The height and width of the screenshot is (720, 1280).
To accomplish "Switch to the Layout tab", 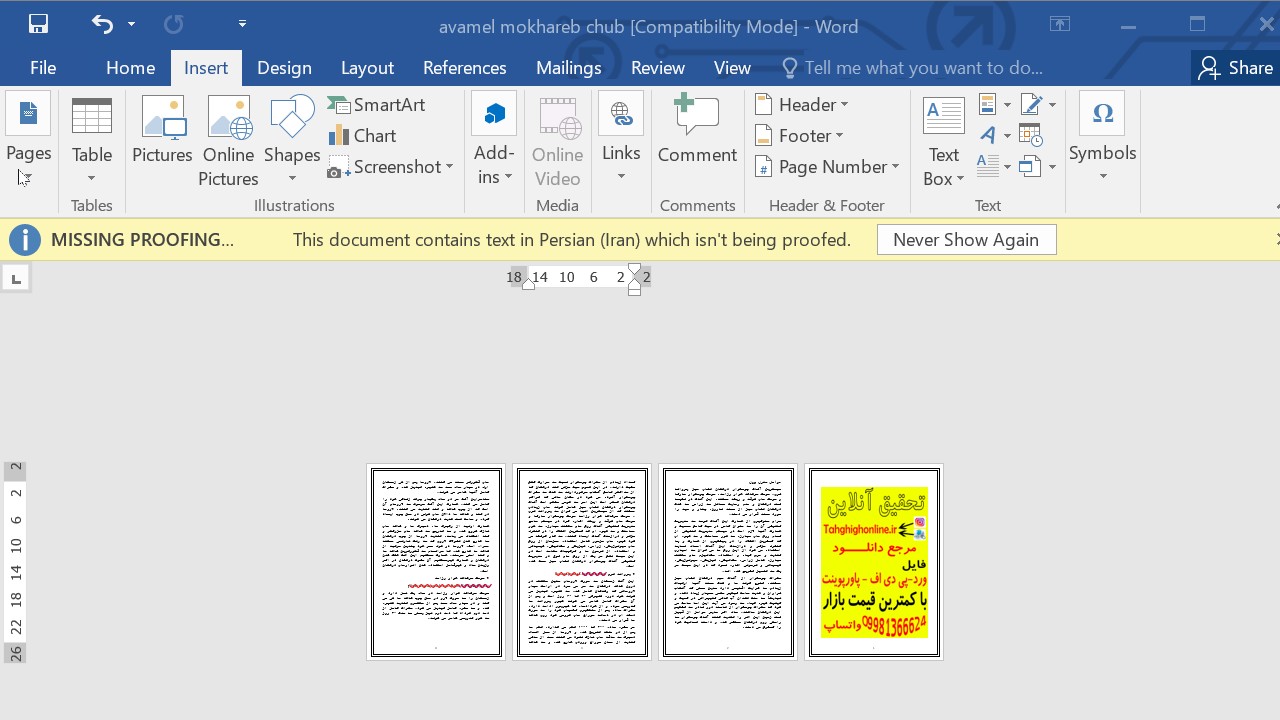I will point(367,68).
